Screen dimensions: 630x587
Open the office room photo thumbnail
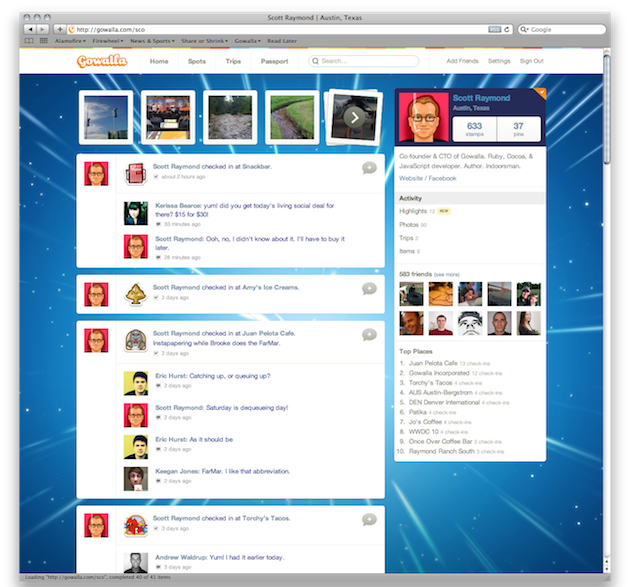(168, 117)
